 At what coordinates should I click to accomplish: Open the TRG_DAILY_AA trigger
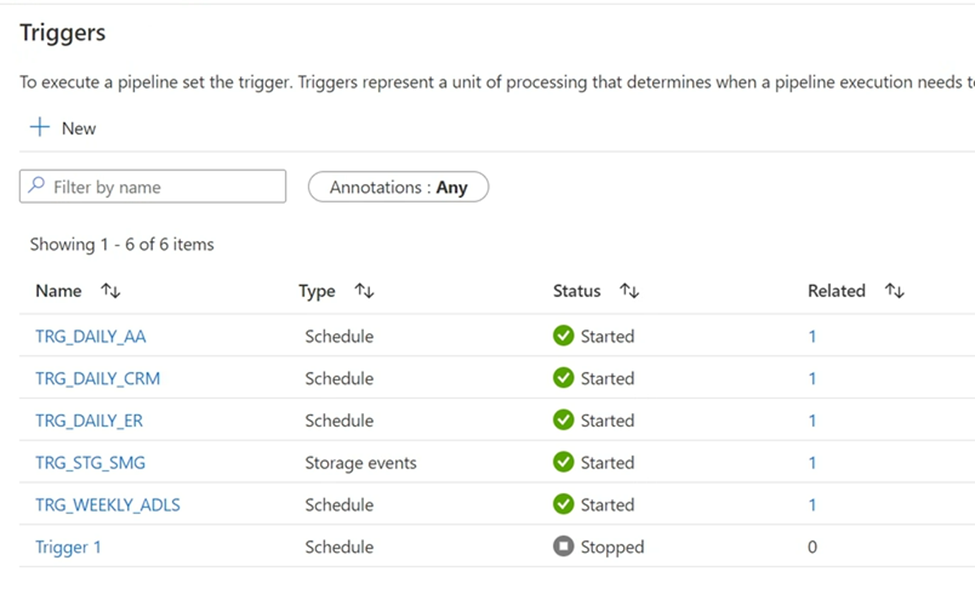point(90,337)
